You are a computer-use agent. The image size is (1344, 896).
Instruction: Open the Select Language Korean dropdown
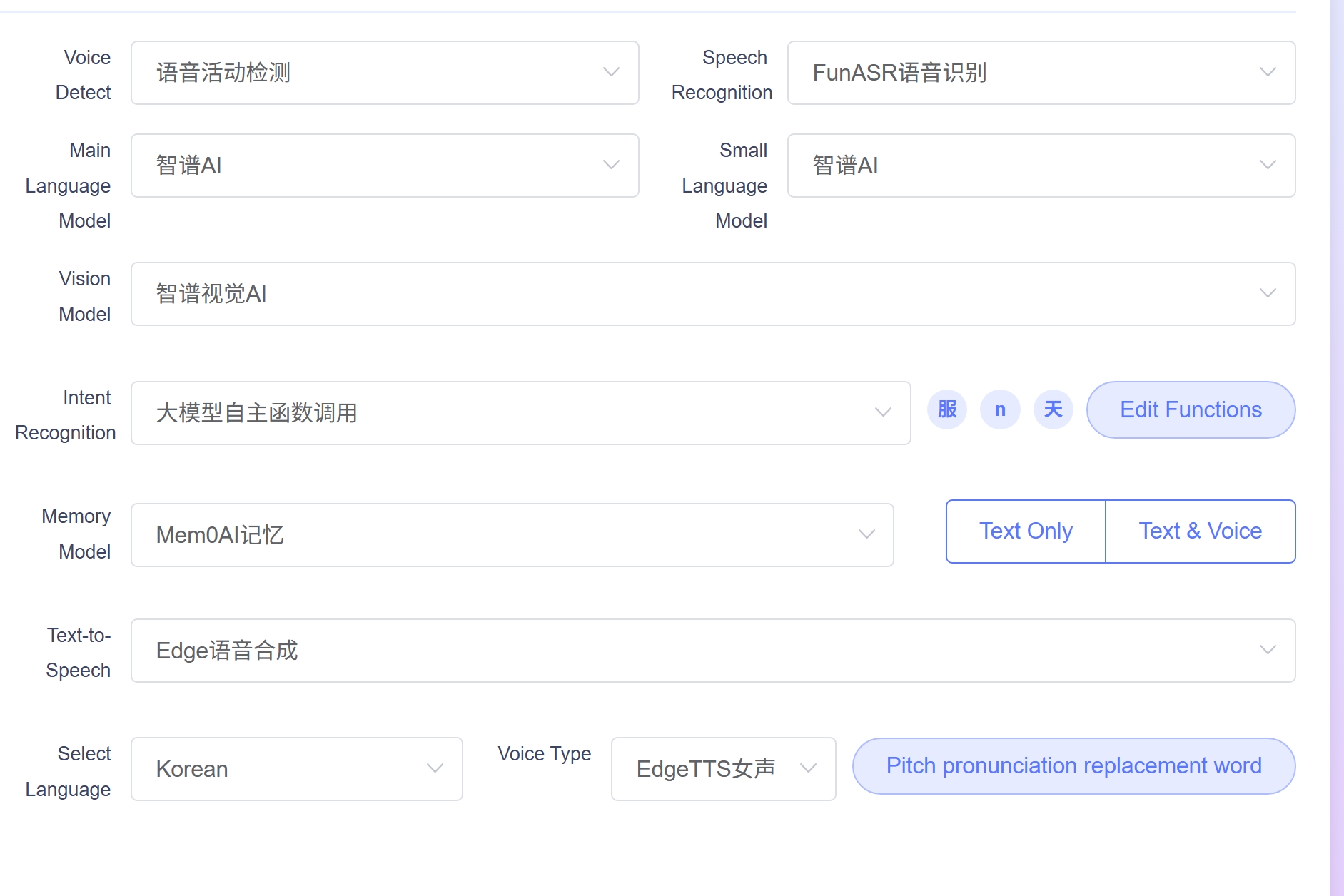click(x=297, y=769)
